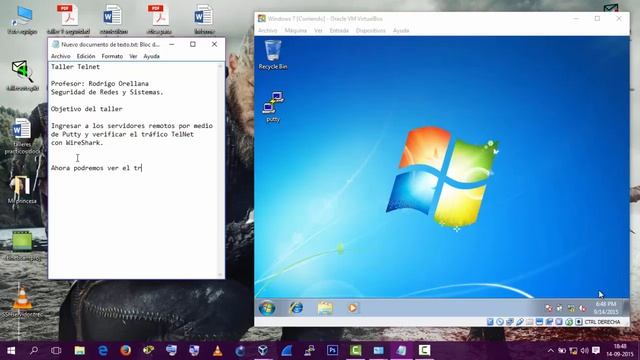Select the 'Este equipo' desktop shortcut
This screenshot has width=640, height=360.
coord(22,20)
